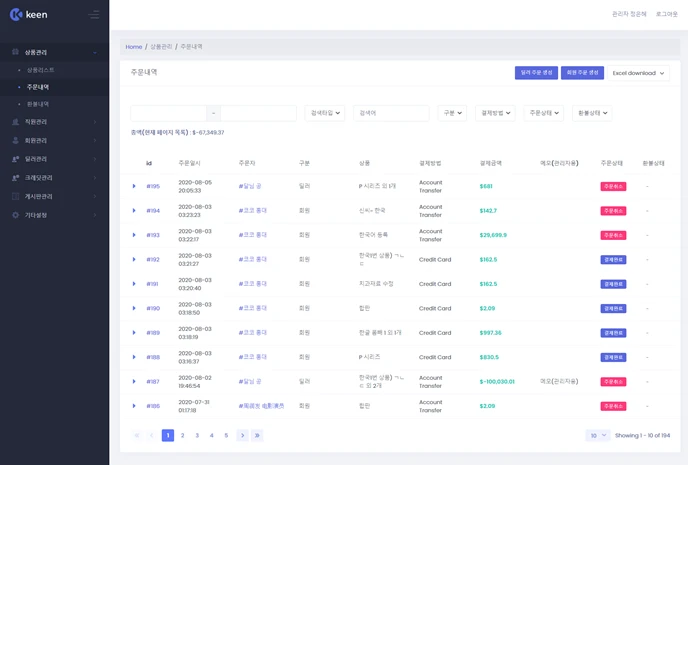Open the 결제방법 payment method dropdown
This screenshot has height=665, width=688.
click(x=495, y=113)
